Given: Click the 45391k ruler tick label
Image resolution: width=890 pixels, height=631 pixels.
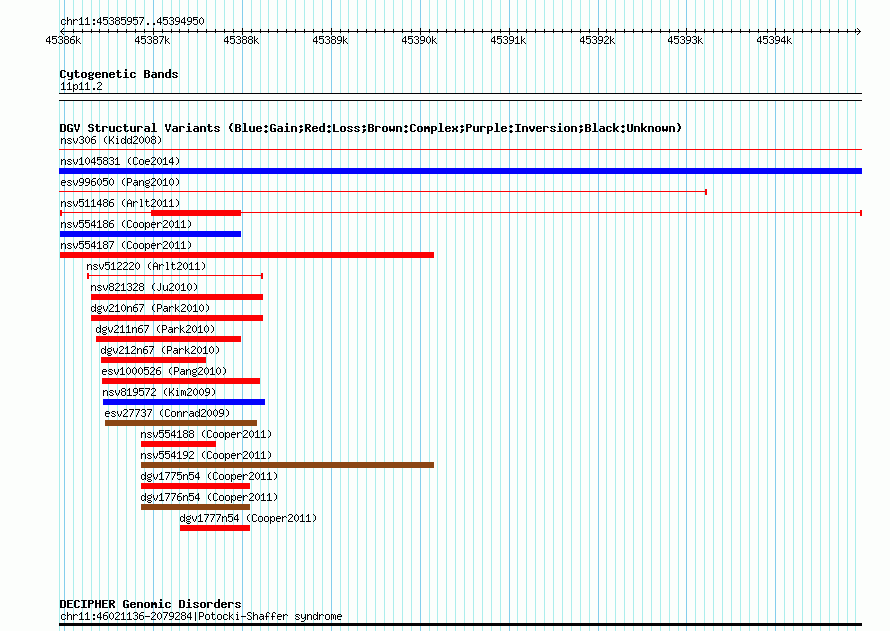Looking at the screenshot, I should 508,40.
